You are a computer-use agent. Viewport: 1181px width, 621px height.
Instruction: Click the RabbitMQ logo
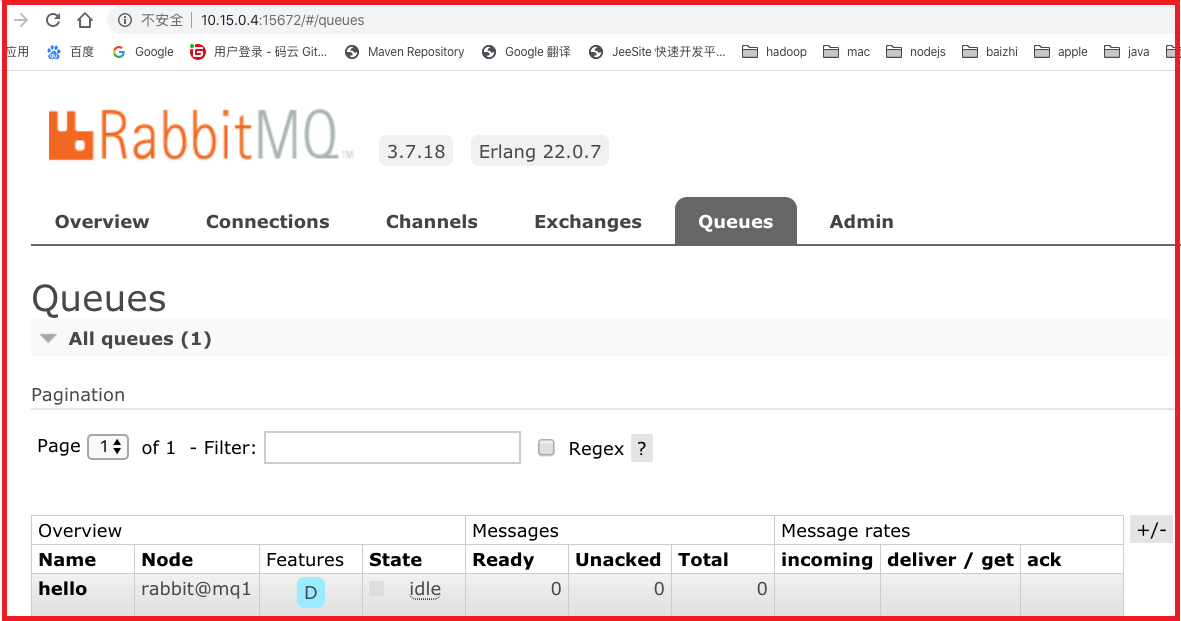[200, 136]
